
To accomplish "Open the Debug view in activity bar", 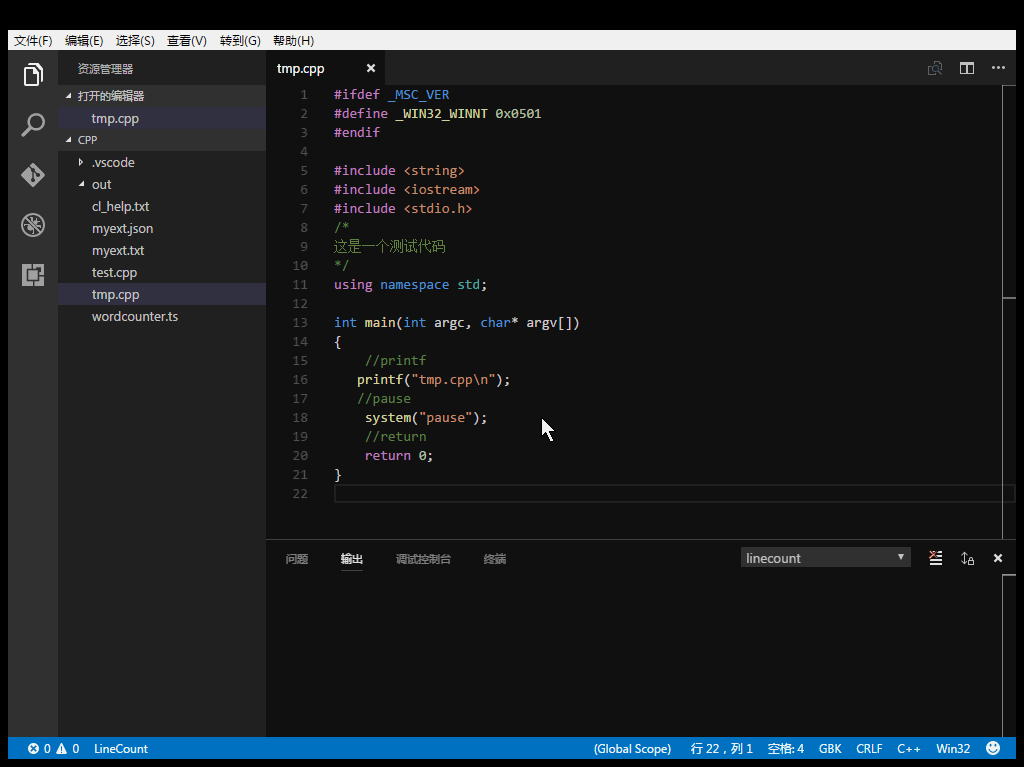I will pyautogui.click(x=33, y=225).
